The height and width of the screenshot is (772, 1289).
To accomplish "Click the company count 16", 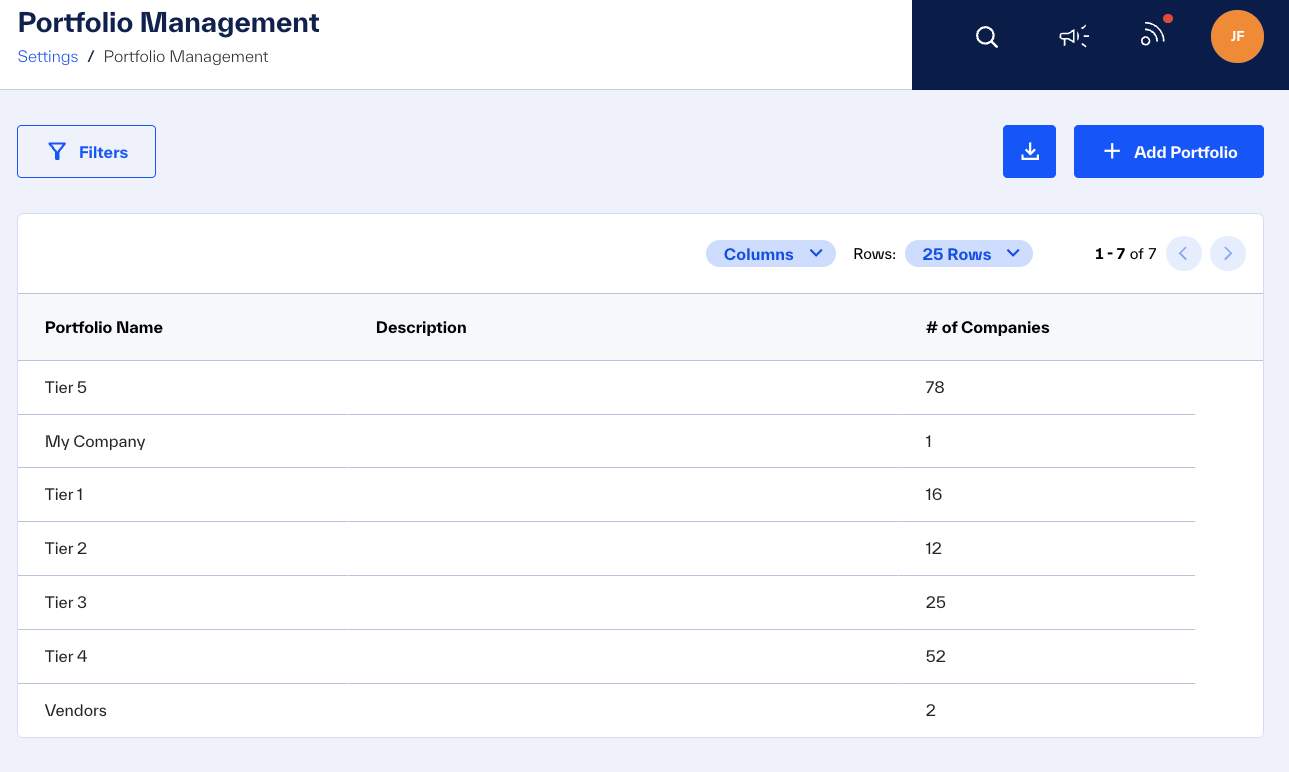I will tap(934, 495).
